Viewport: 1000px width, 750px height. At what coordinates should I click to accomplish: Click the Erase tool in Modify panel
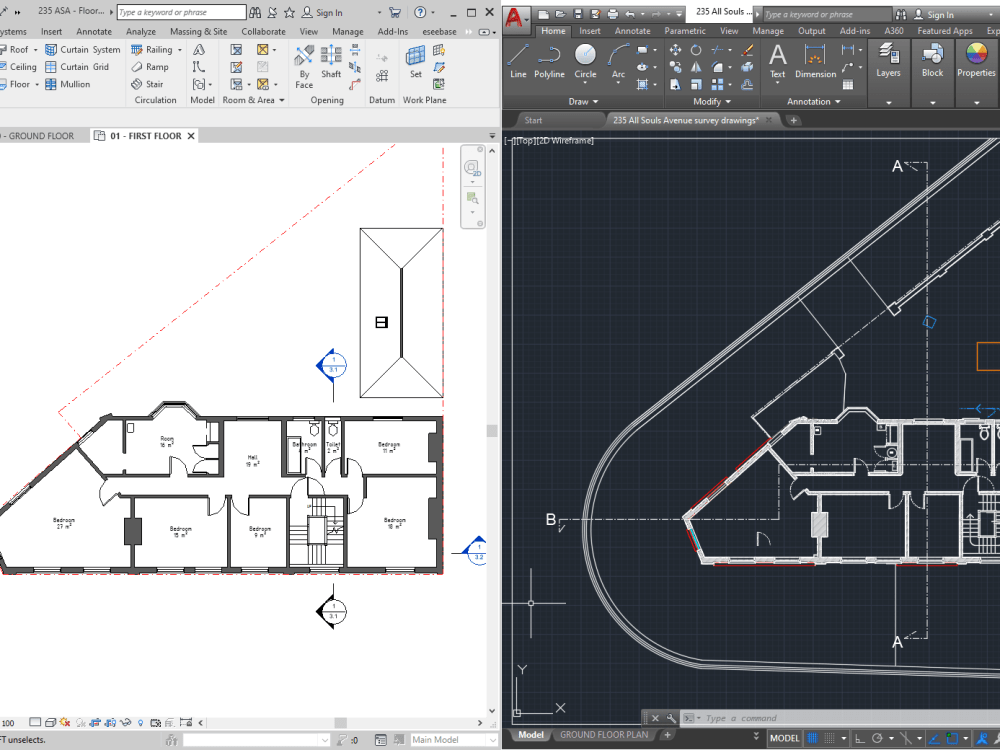[x=747, y=50]
